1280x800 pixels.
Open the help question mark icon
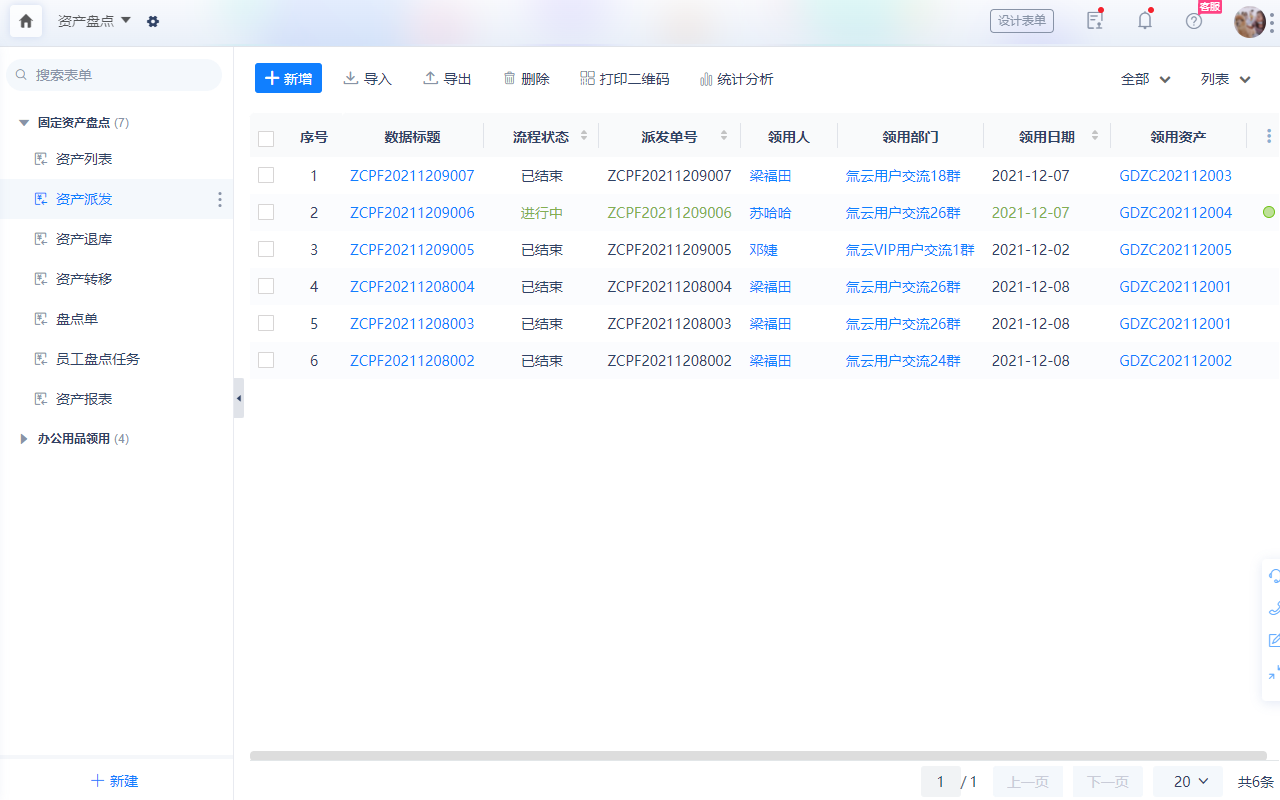1194,21
